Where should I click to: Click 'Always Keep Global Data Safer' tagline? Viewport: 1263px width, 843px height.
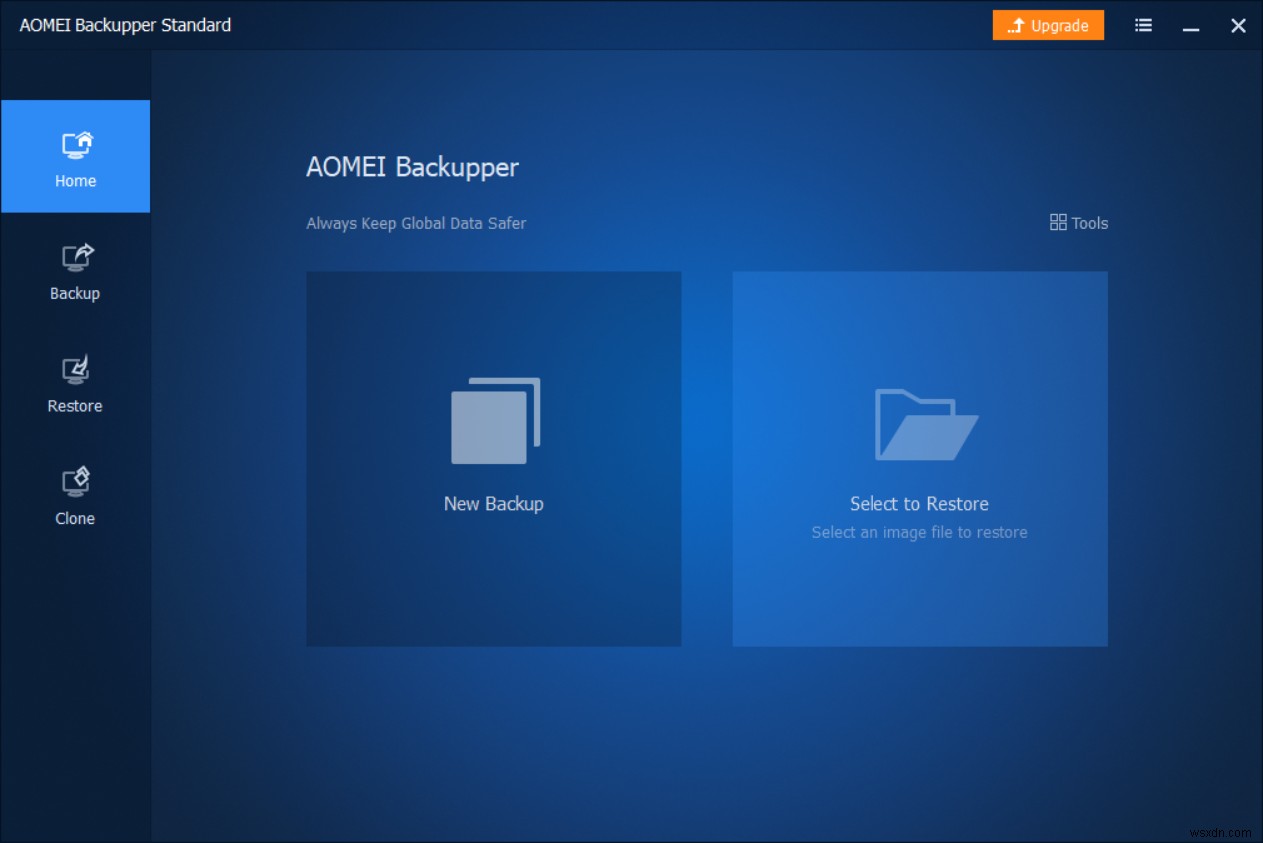416,223
